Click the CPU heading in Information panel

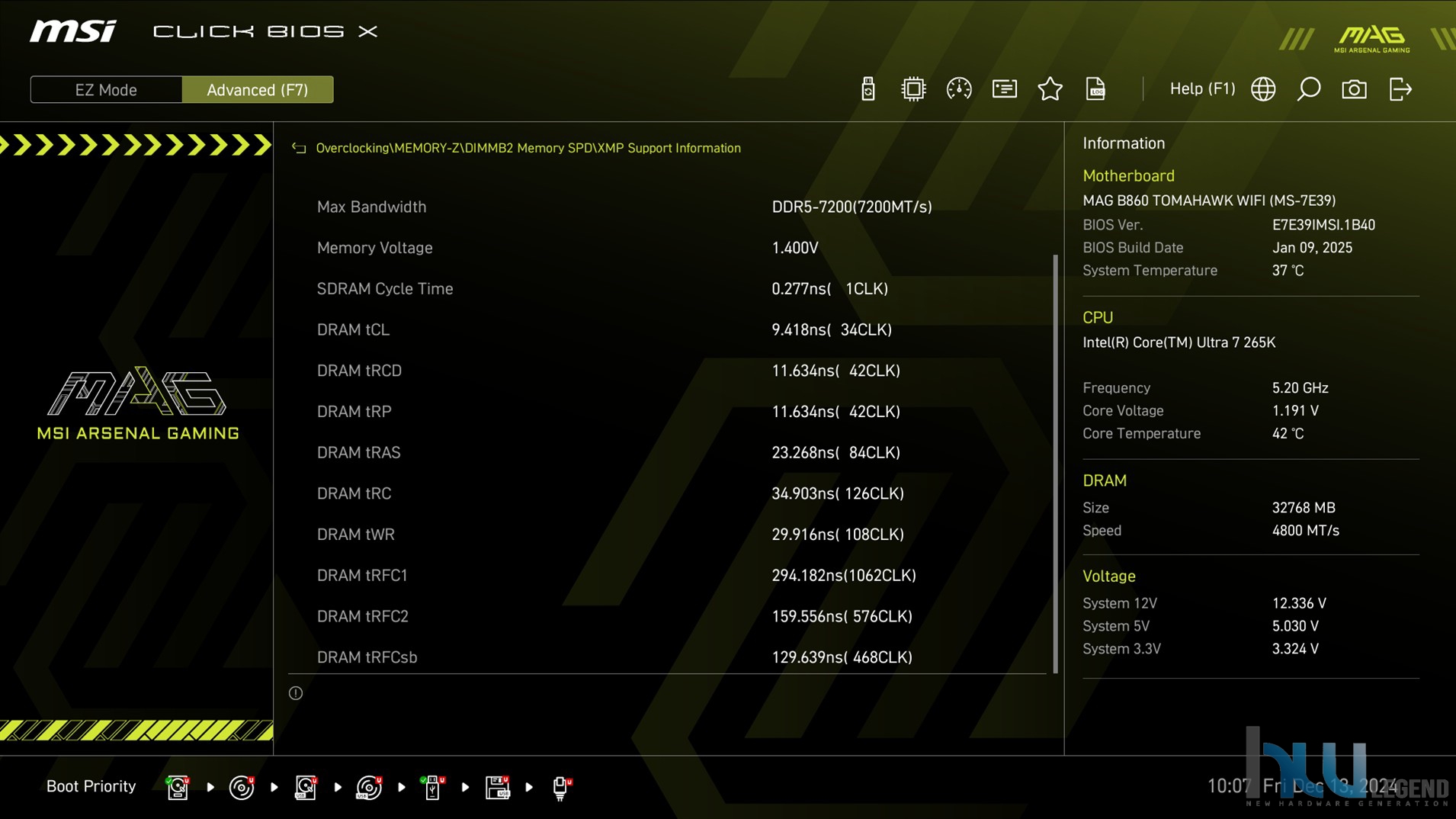tap(1098, 317)
